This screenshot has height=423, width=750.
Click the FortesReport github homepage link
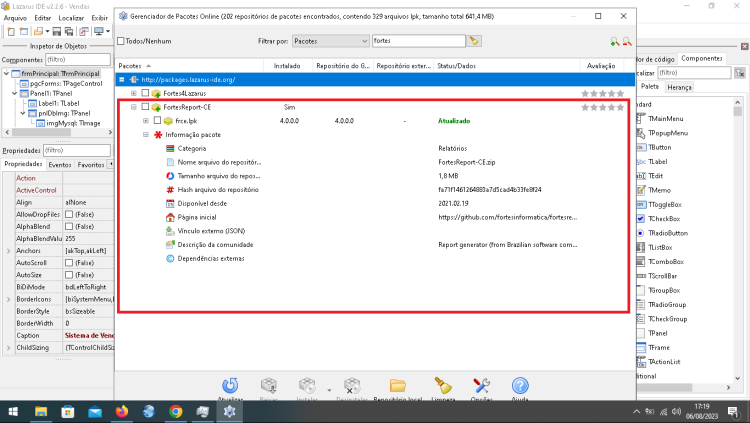tap(507, 217)
